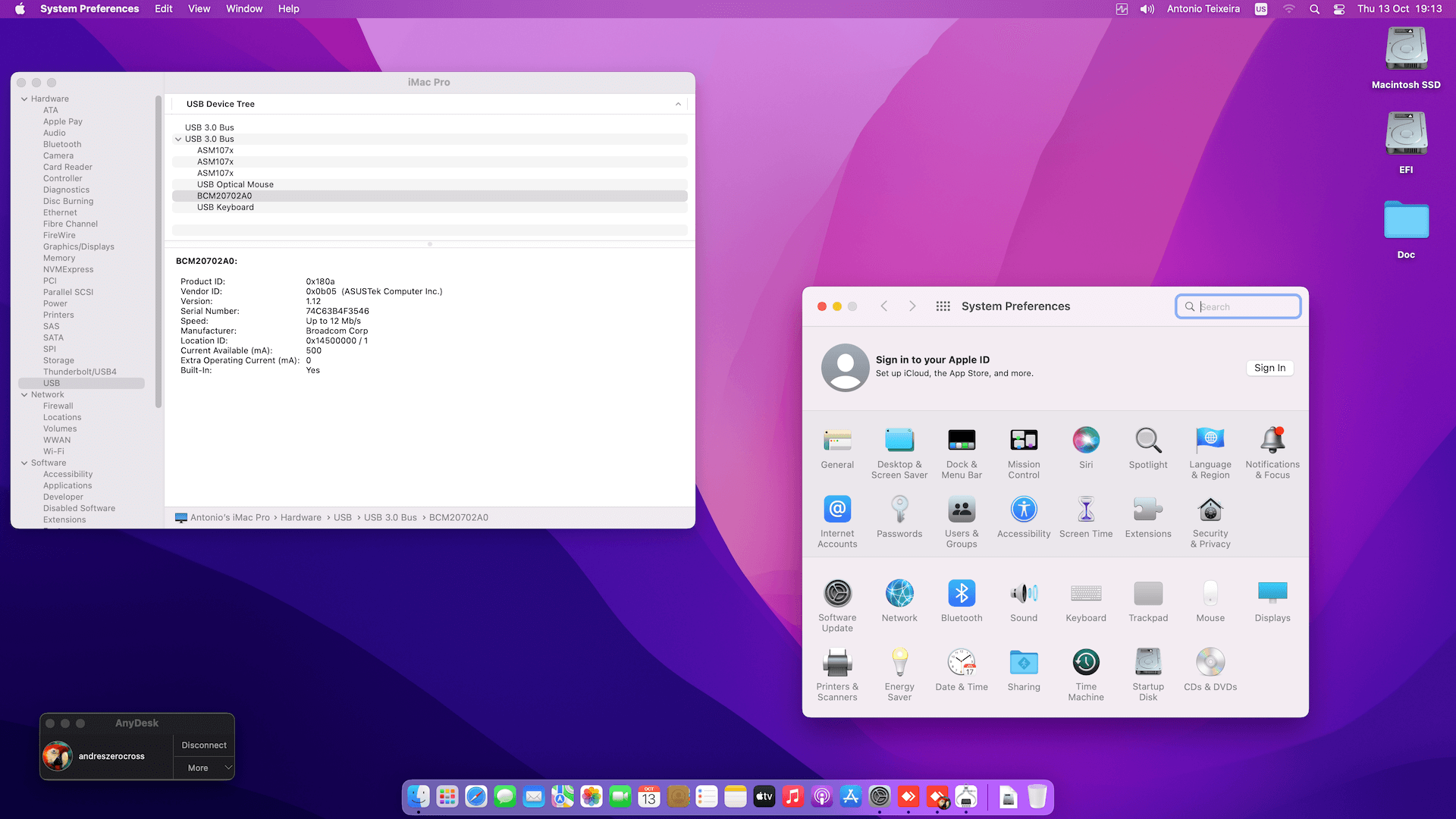Open the Mission Control pane

click(1023, 441)
